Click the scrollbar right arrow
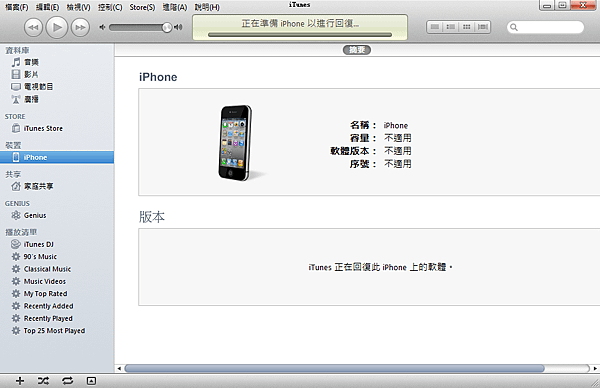The image size is (600, 388). [x=595, y=368]
